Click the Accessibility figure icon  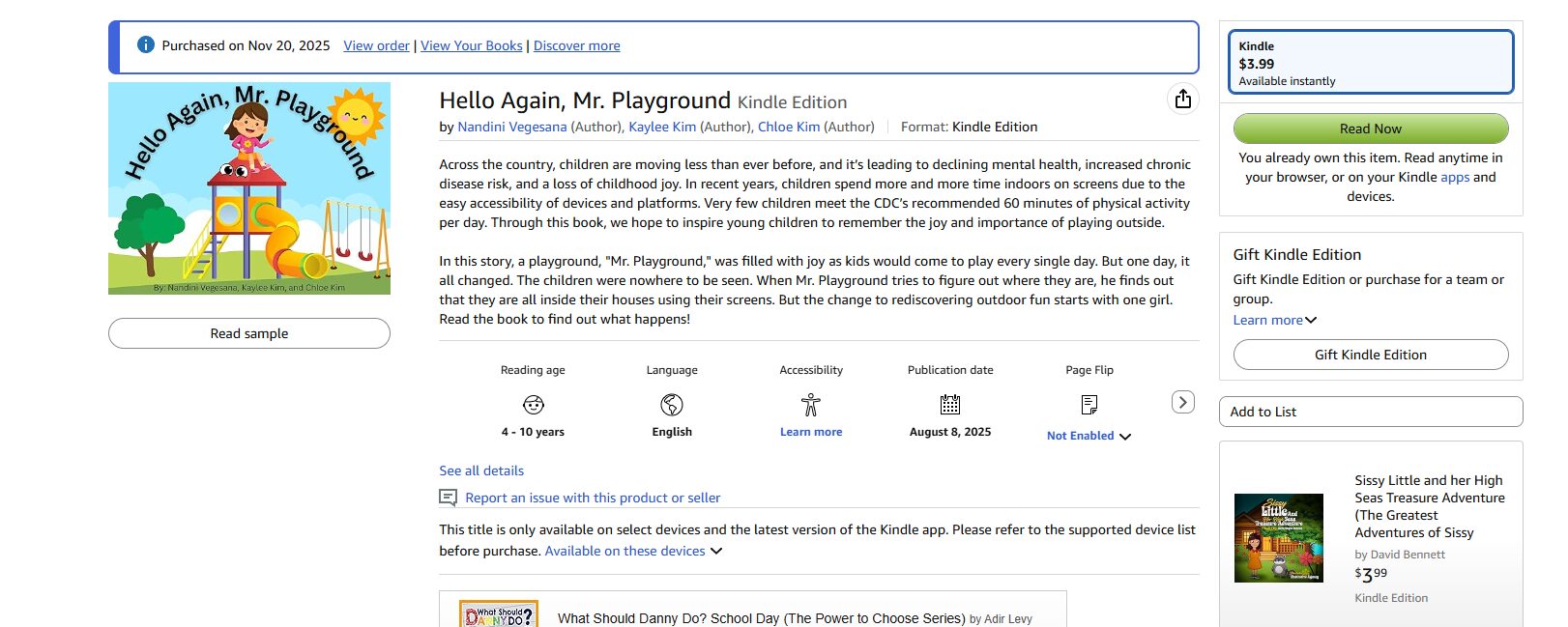(810, 404)
